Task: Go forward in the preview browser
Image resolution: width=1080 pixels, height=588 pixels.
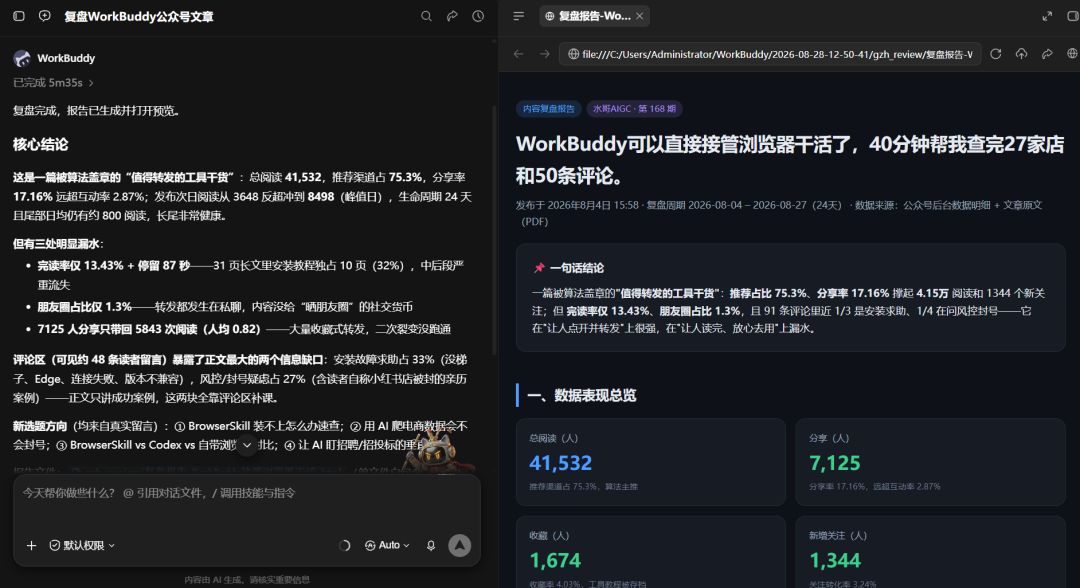Action: [545, 54]
